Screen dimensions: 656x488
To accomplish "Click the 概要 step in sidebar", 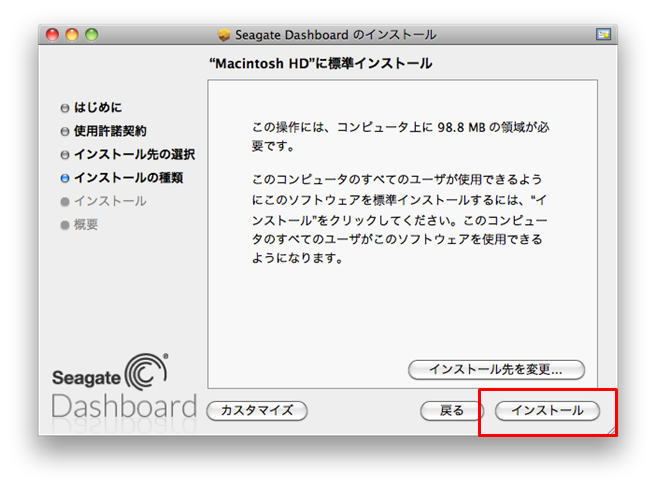I will pos(86,225).
